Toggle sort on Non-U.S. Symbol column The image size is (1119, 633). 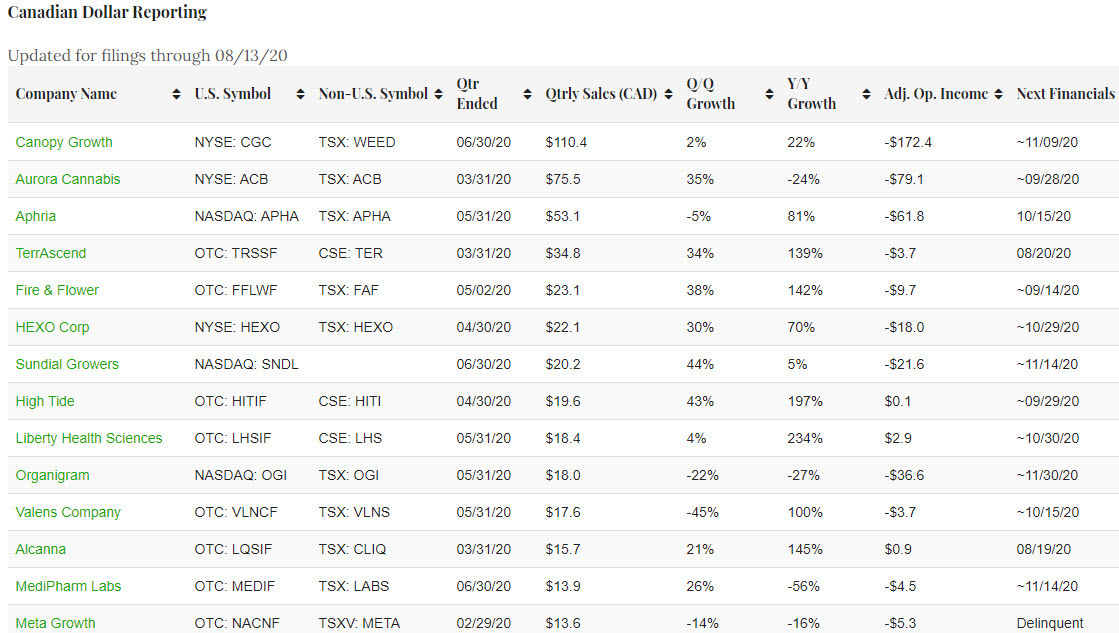coord(437,94)
